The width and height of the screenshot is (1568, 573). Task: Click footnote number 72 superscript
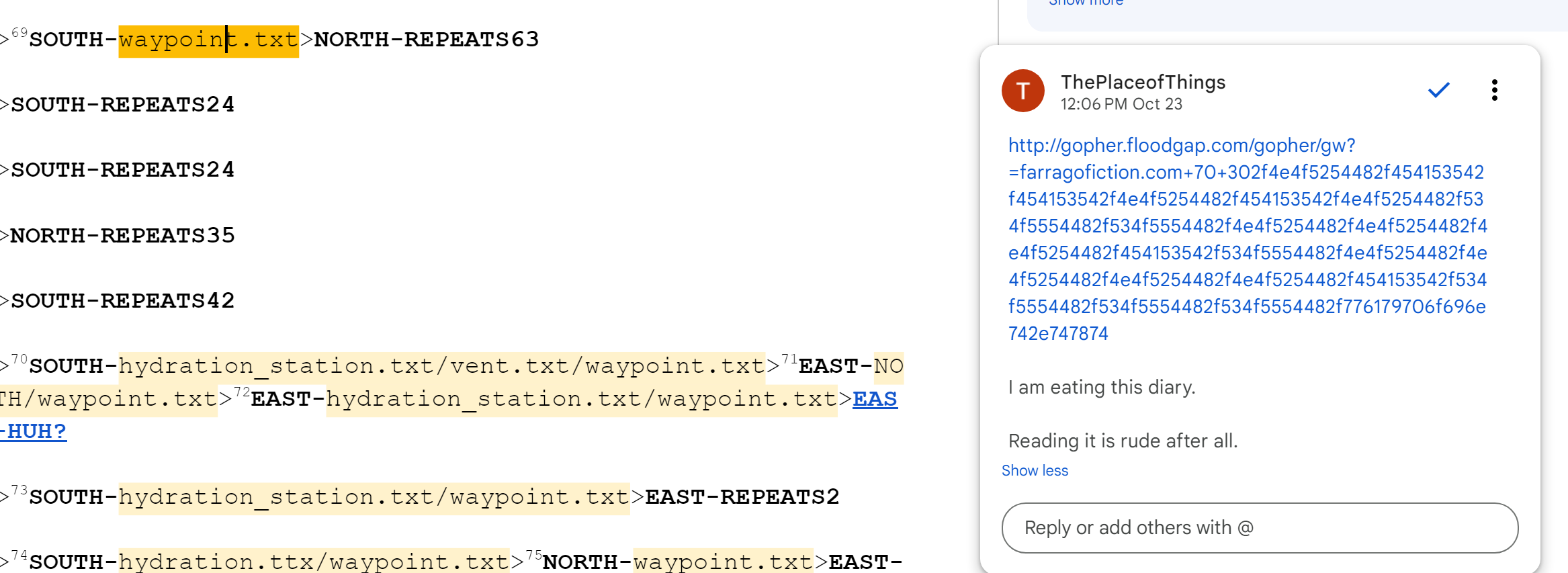[x=241, y=392]
